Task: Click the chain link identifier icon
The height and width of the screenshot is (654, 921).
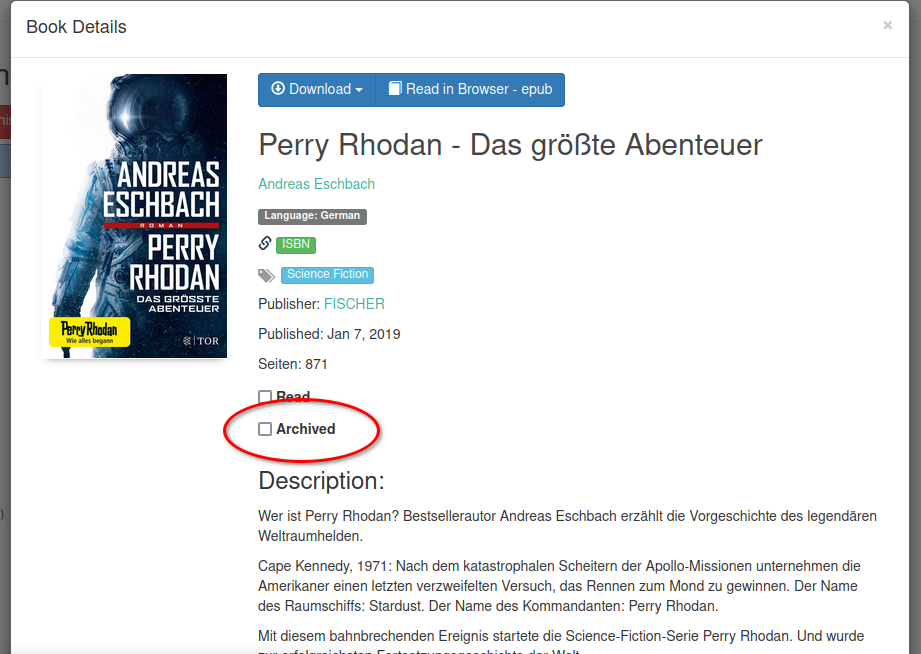Action: [265, 243]
